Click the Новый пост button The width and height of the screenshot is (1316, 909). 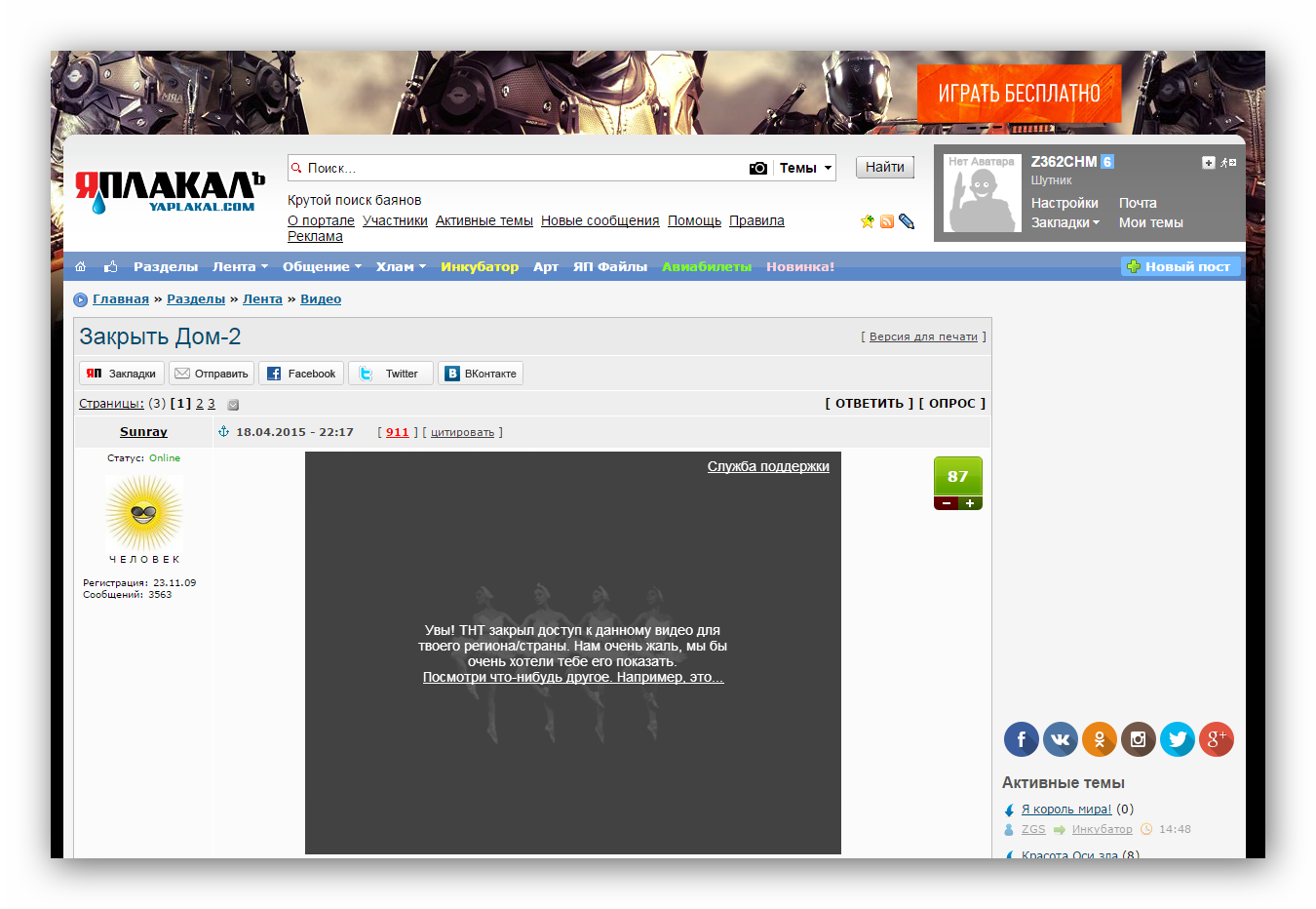pyautogui.click(x=1180, y=266)
